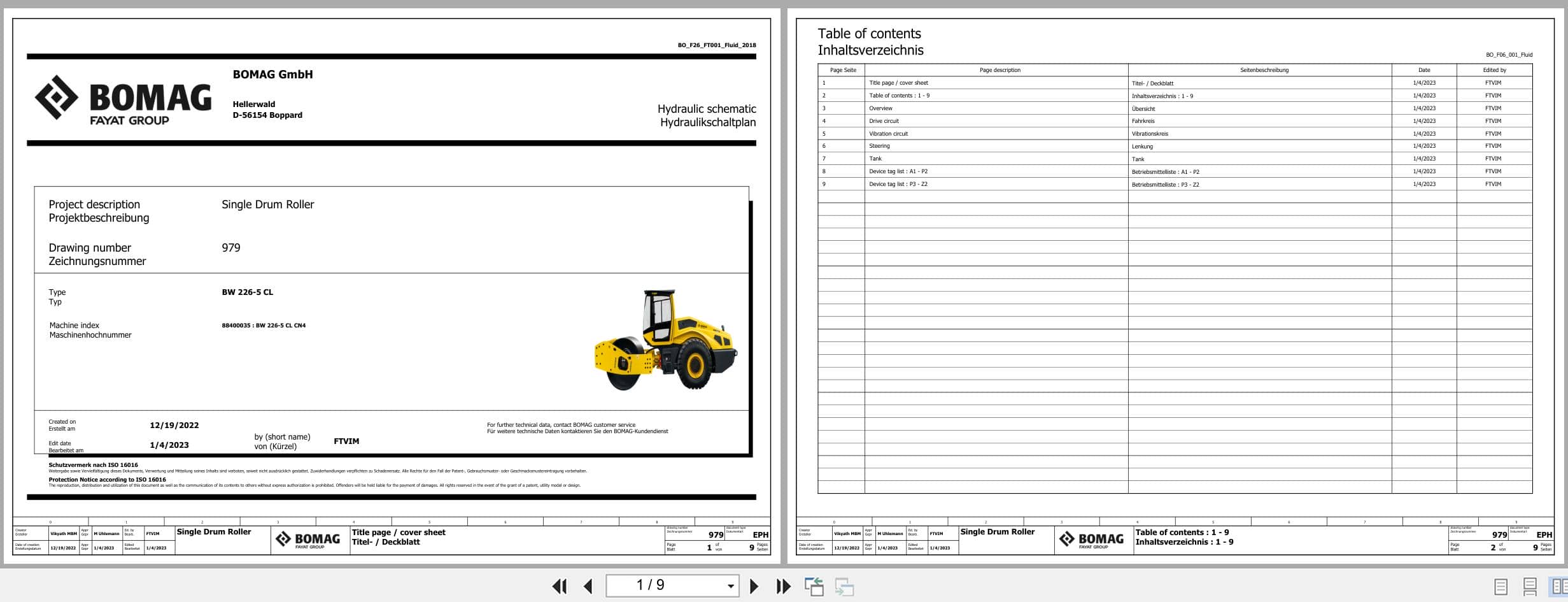The height and width of the screenshot is (602, 1568).
Task: Click German description 'Vibrationskreis'
Action: [1150, 134]
